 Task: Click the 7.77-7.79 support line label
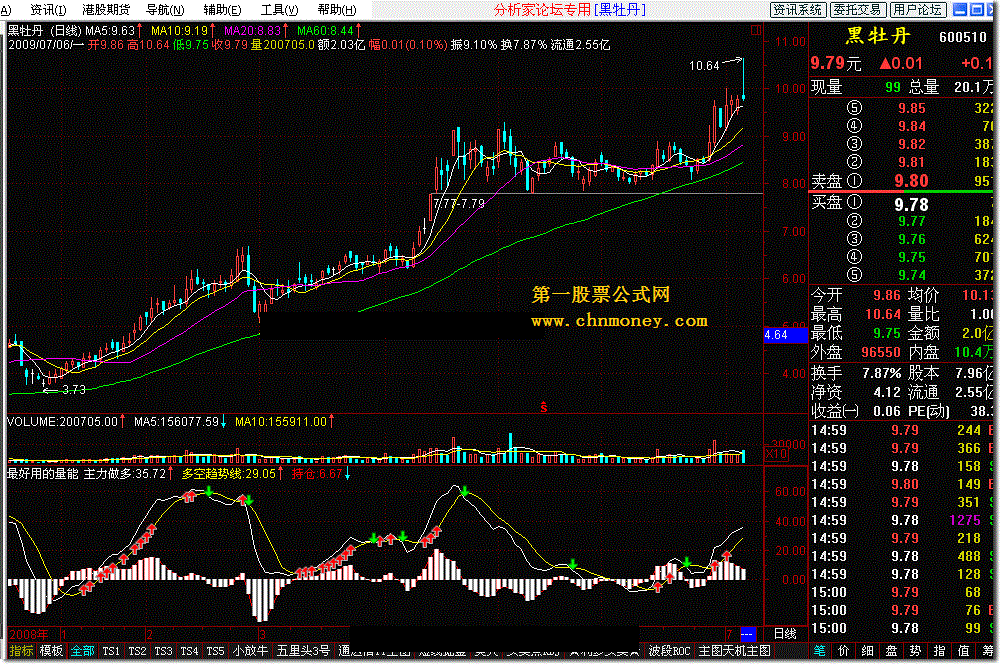(459, 203)
